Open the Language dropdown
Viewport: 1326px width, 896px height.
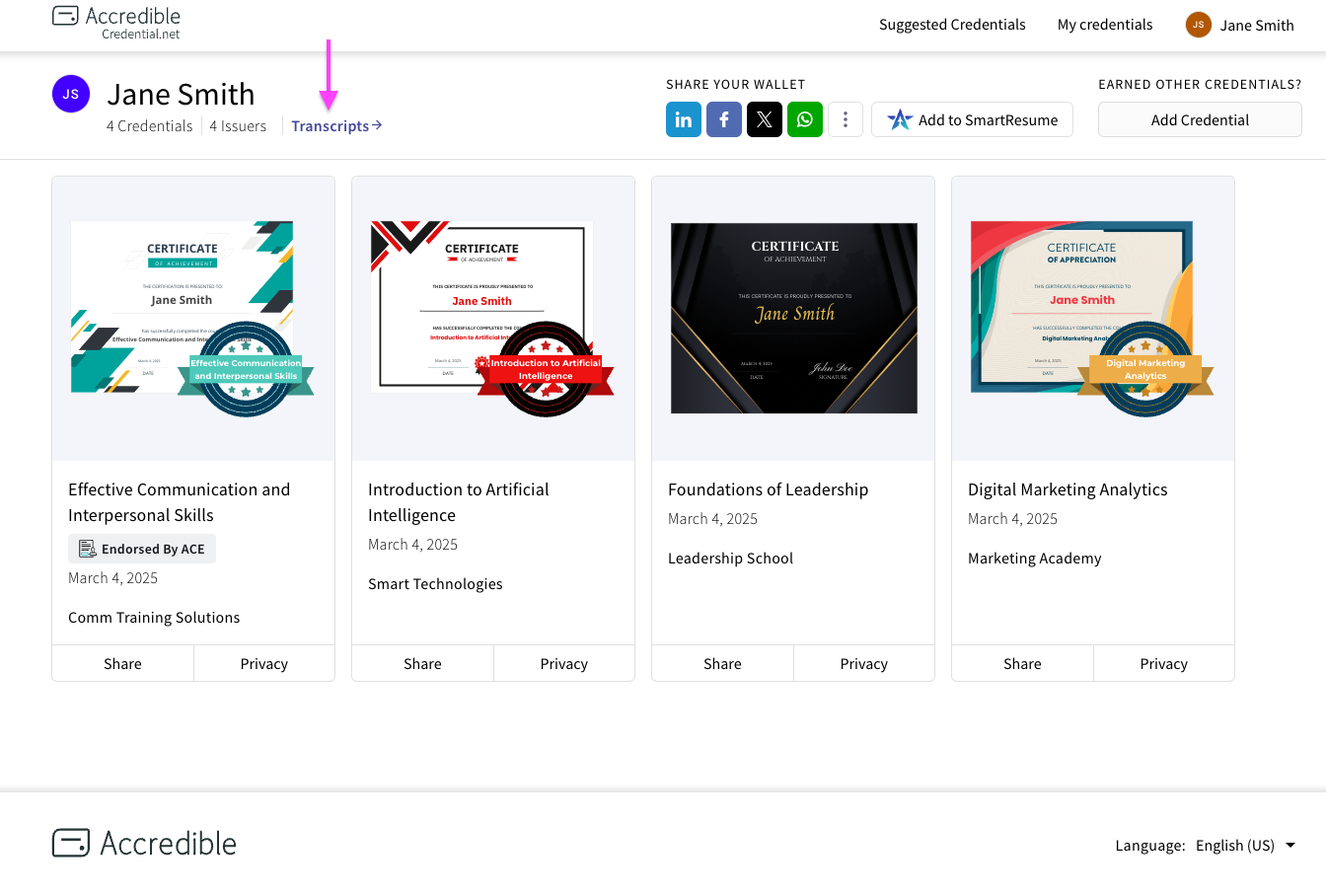1245,846
